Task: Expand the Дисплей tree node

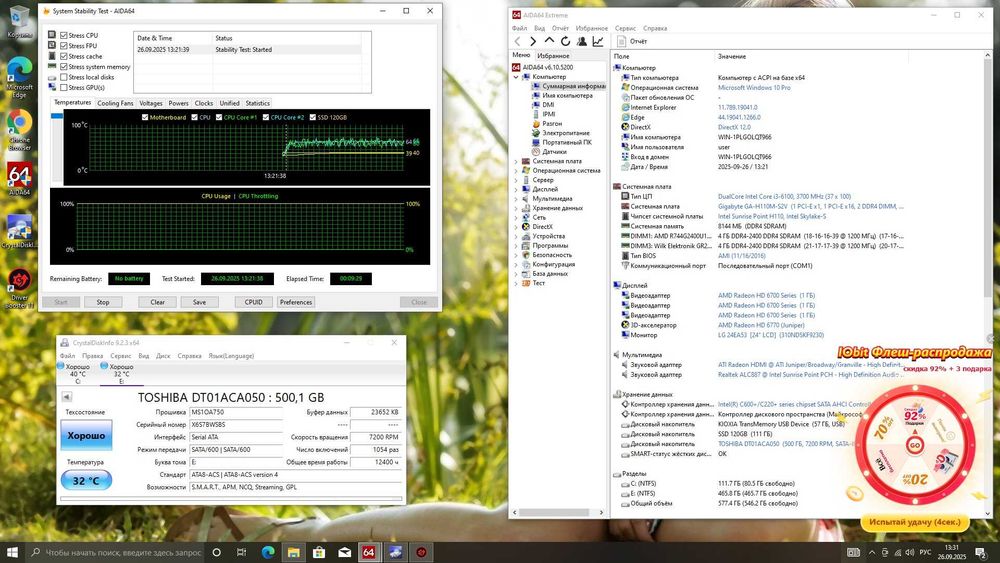Action: [516, 189]
